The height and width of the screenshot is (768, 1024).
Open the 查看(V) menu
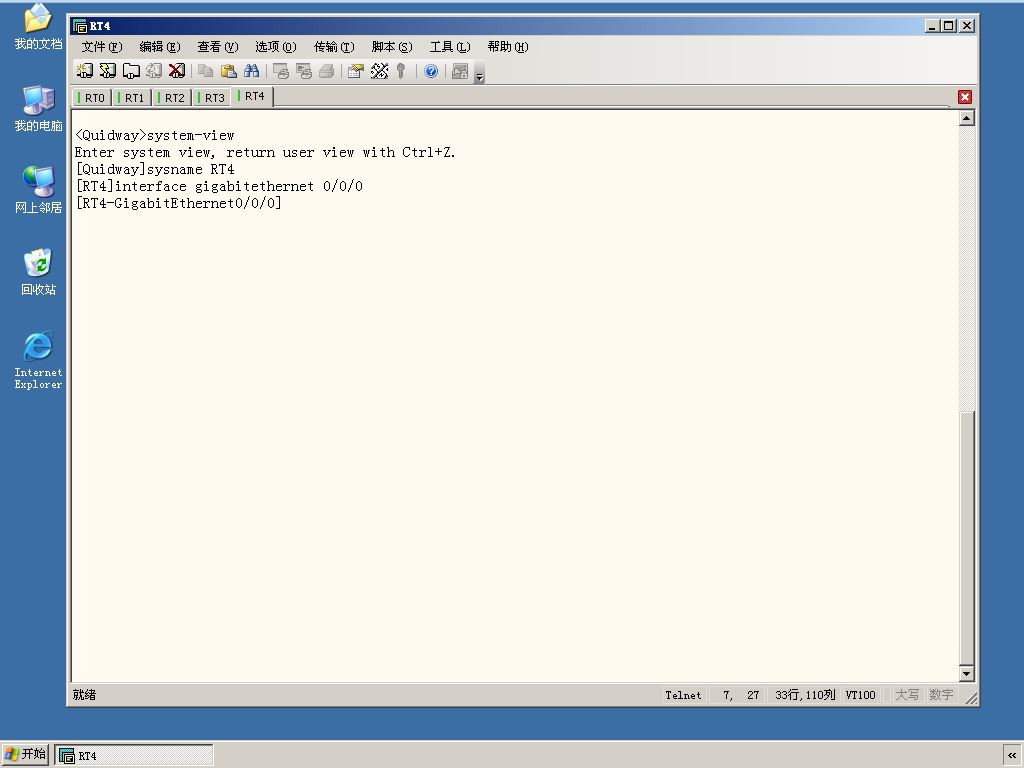[218, 46]
